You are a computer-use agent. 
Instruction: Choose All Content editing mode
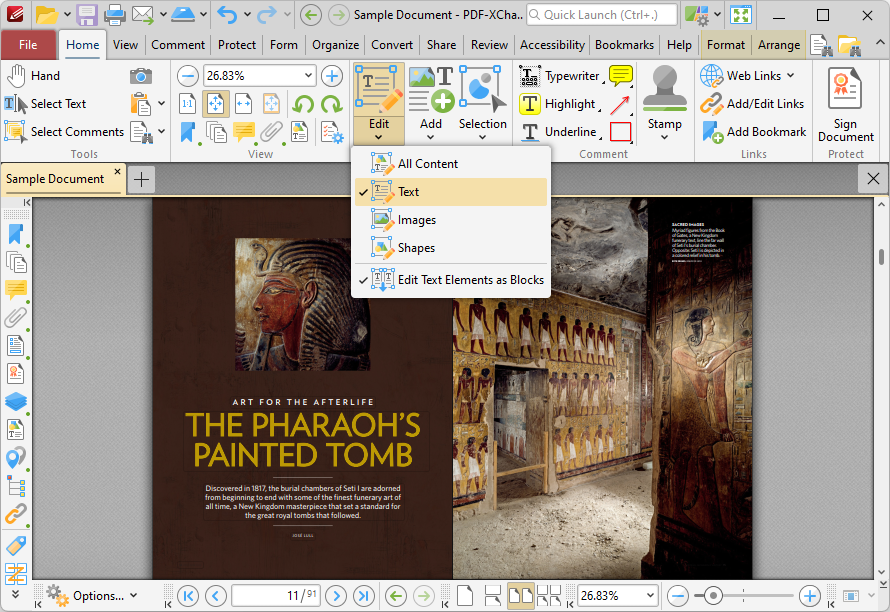(x=451, y=164)
